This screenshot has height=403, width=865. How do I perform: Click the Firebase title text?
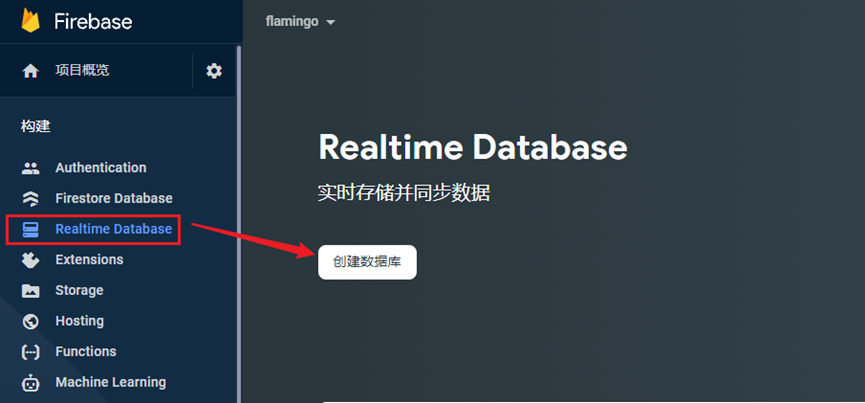pyautogui.click(x=93, y=22)
